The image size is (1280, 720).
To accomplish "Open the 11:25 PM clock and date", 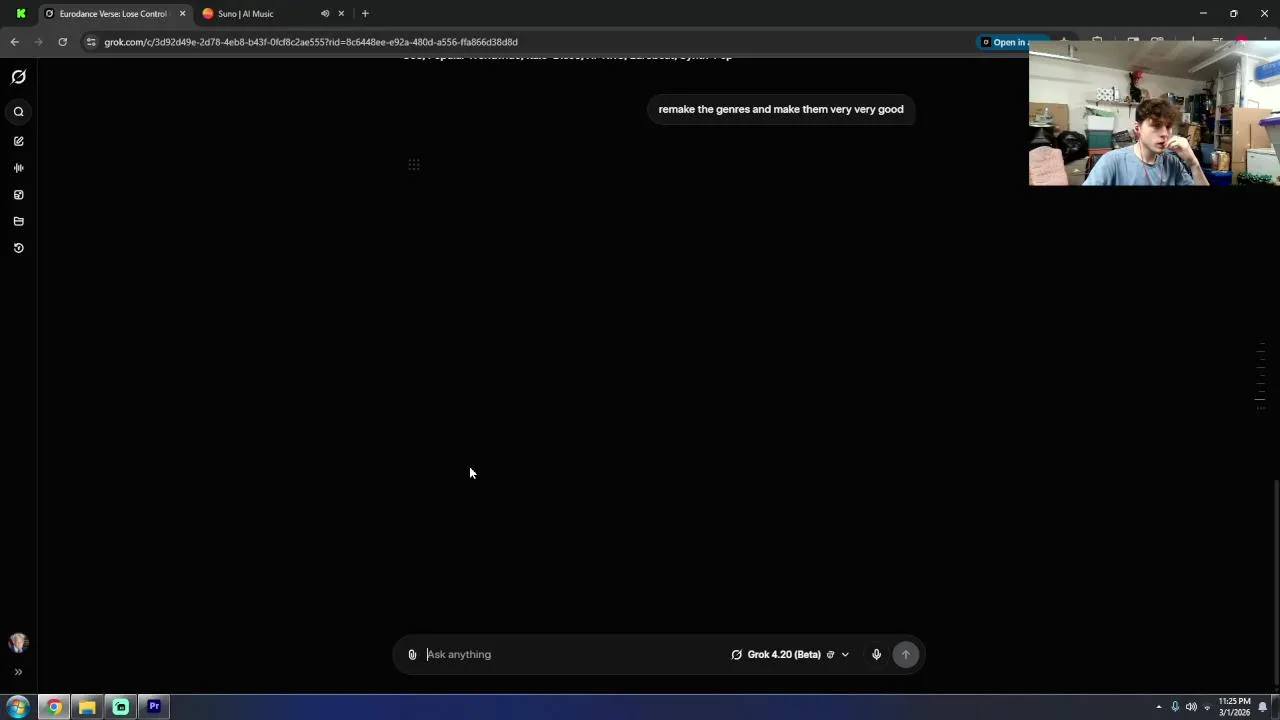I will tap(1234, 707).
